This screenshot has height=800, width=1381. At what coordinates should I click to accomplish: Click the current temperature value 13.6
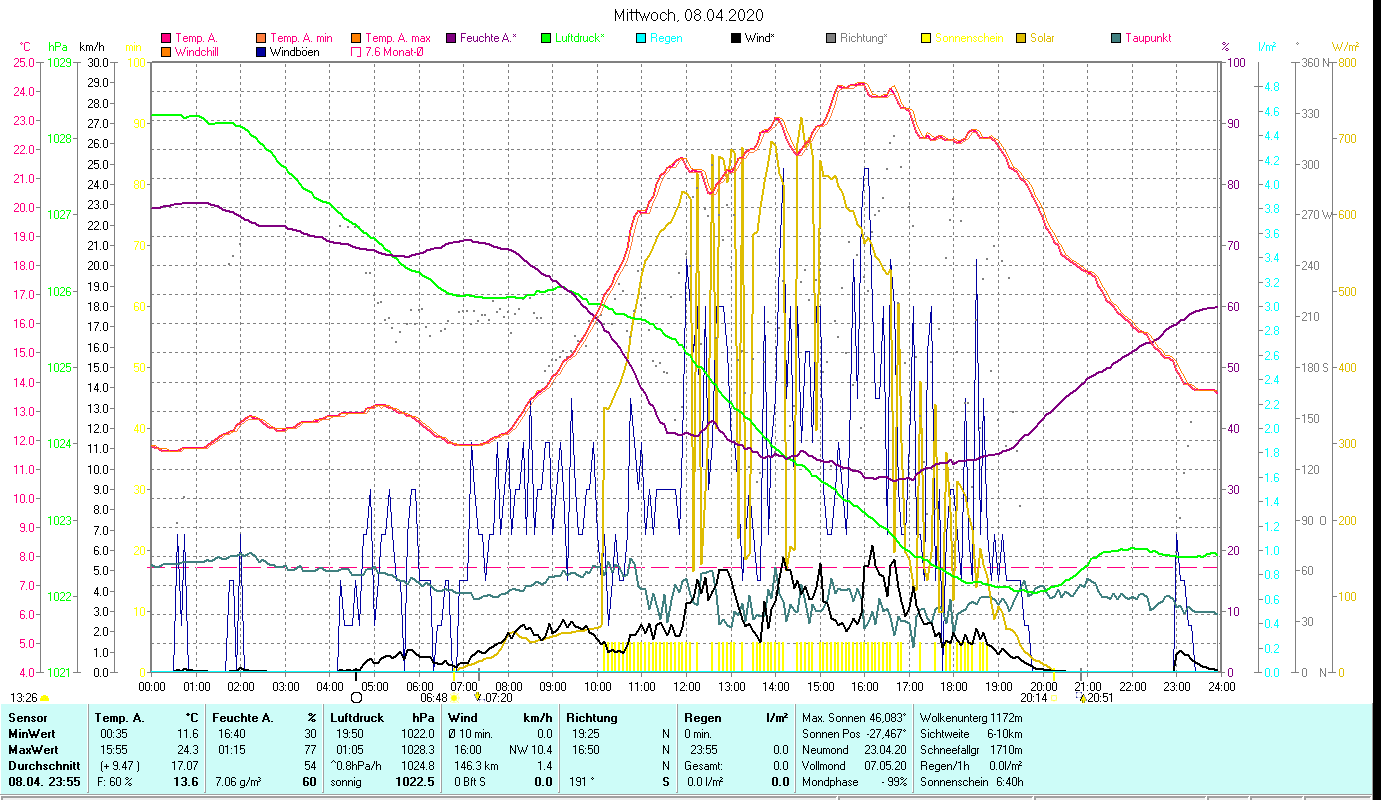[x=188, y=782]
